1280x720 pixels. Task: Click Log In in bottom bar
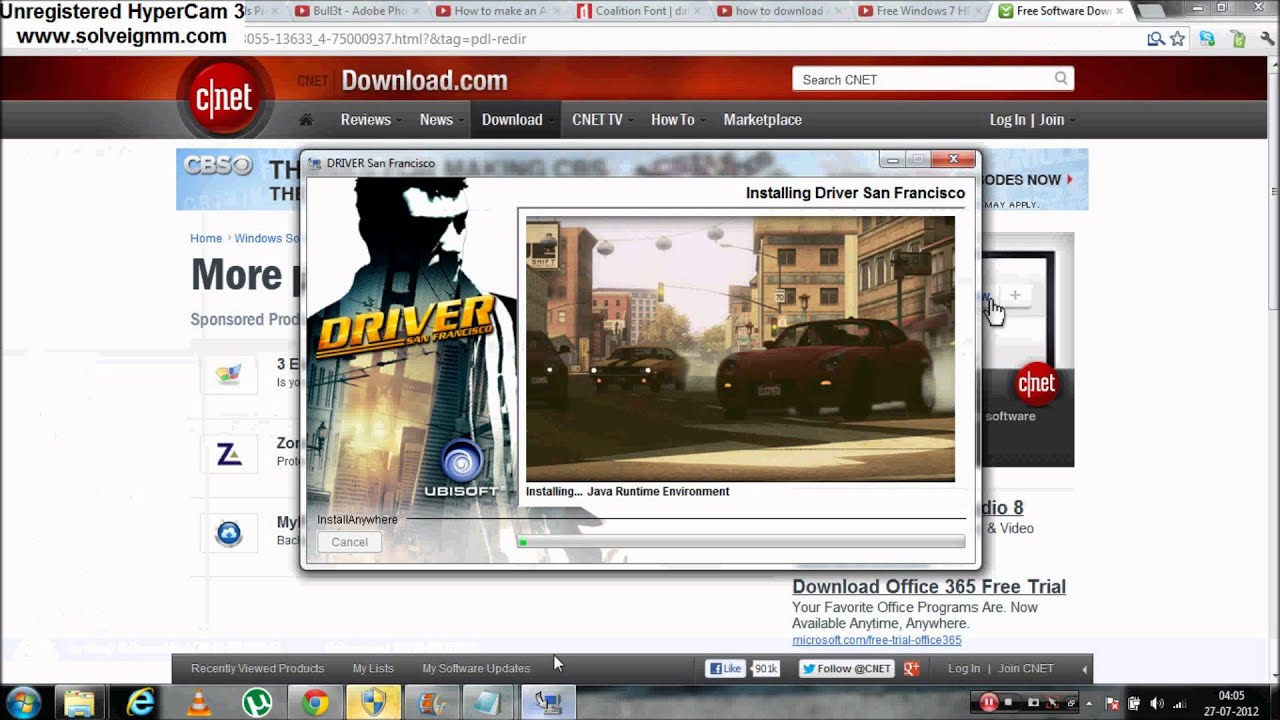point(964,668)
